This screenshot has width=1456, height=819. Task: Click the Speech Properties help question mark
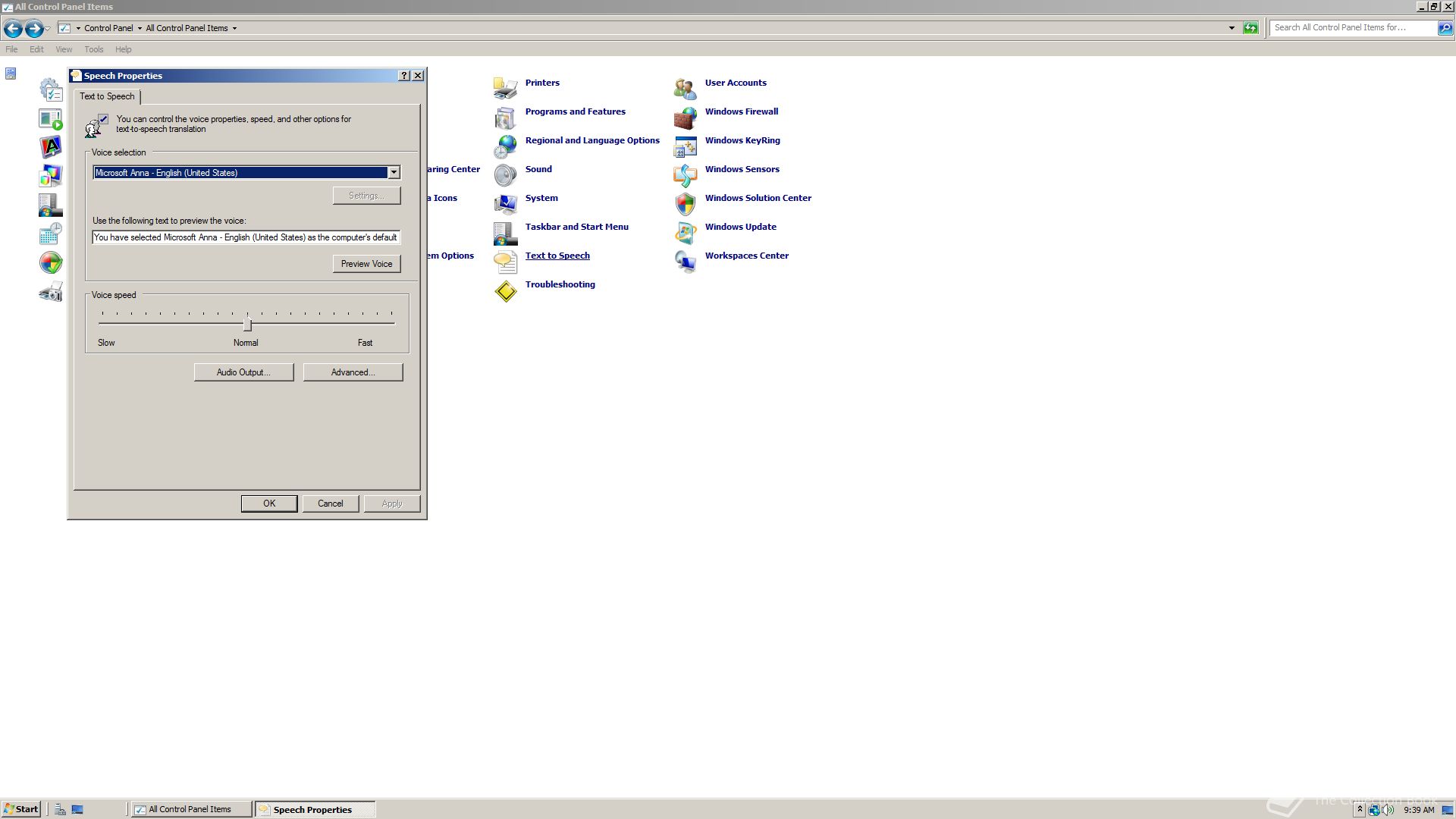point(404,76)
